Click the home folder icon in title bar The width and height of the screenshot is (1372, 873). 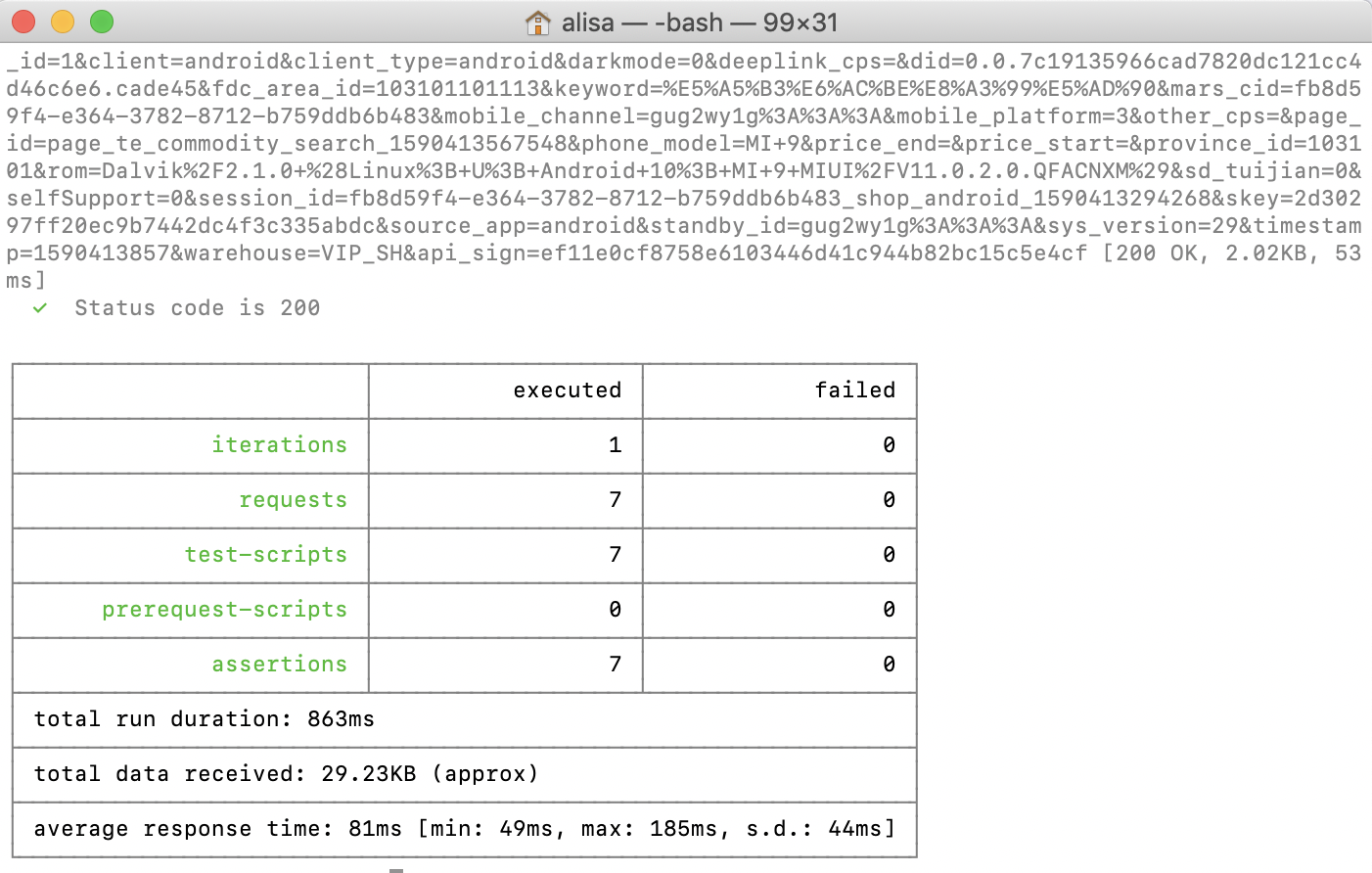[537, 23]
